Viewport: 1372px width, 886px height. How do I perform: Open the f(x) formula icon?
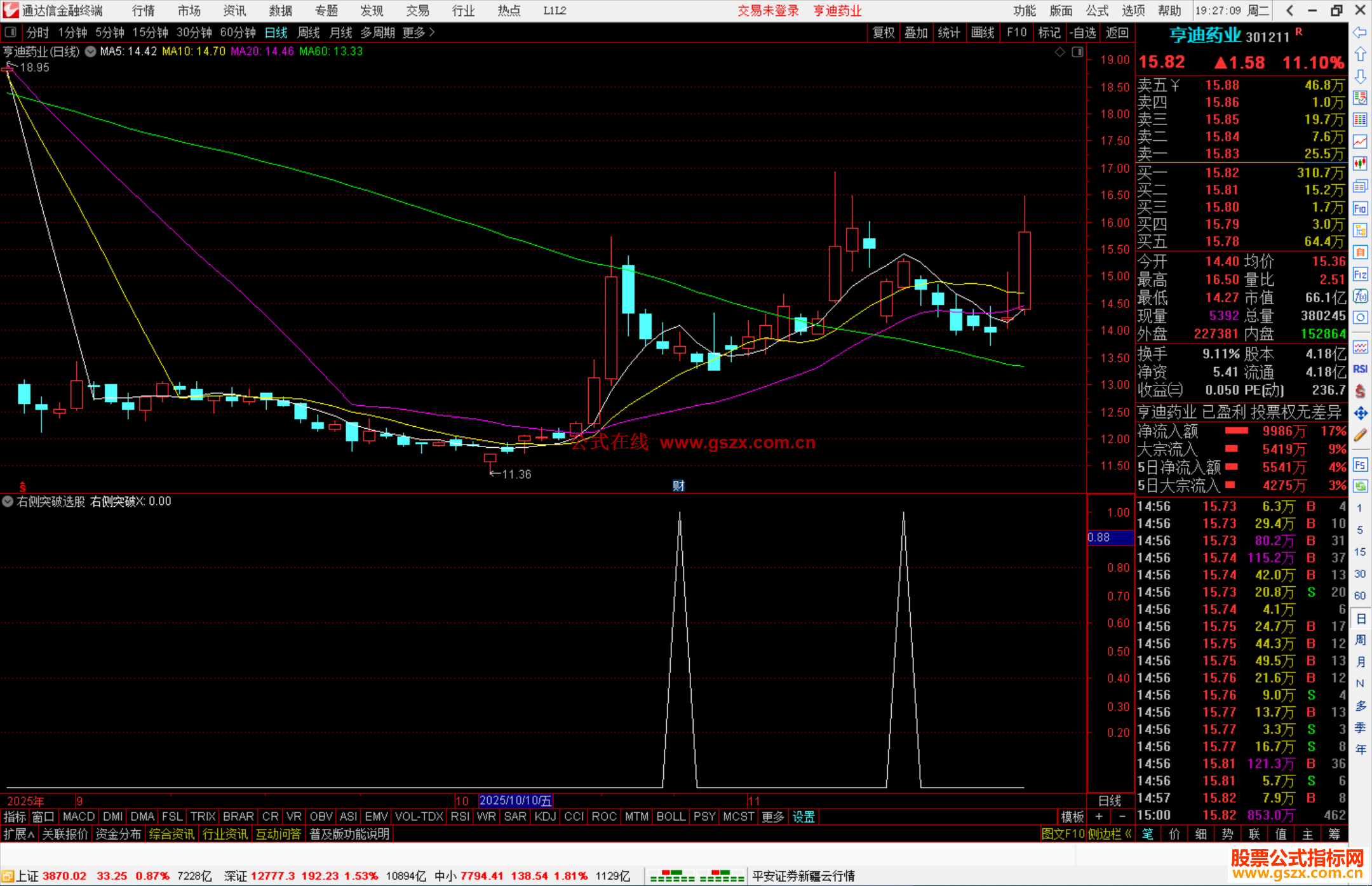pos(1360,296)
